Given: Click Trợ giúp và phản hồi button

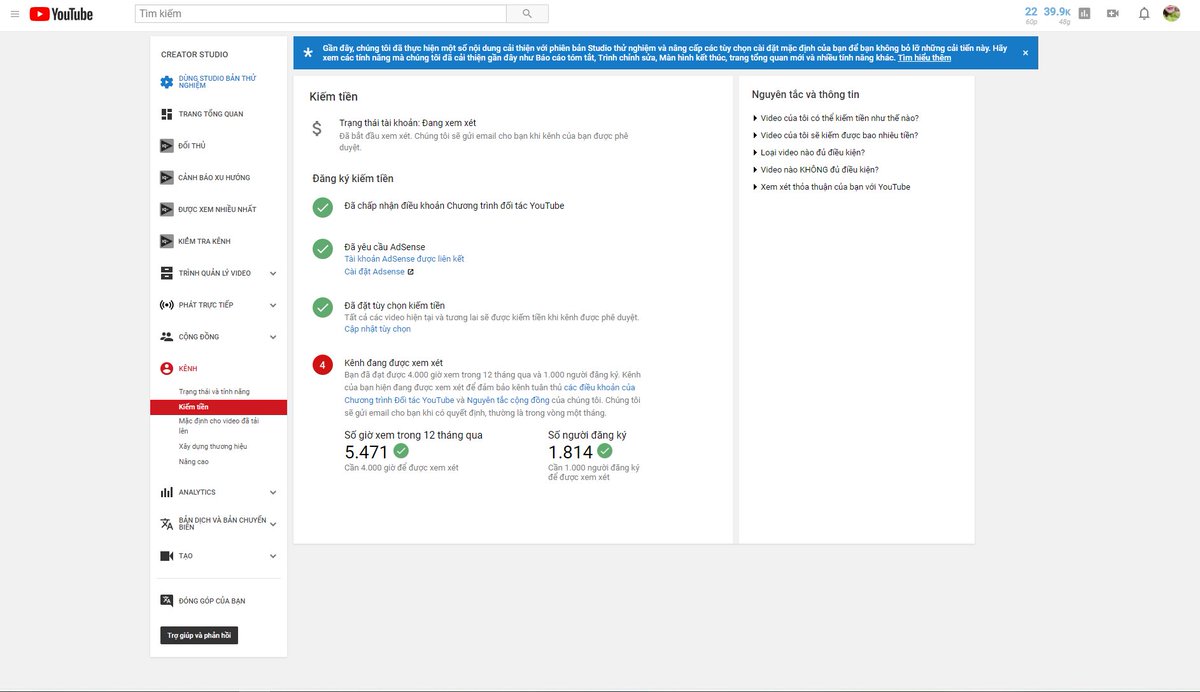Looking at the screenshot, I should (x=199, y=635).
